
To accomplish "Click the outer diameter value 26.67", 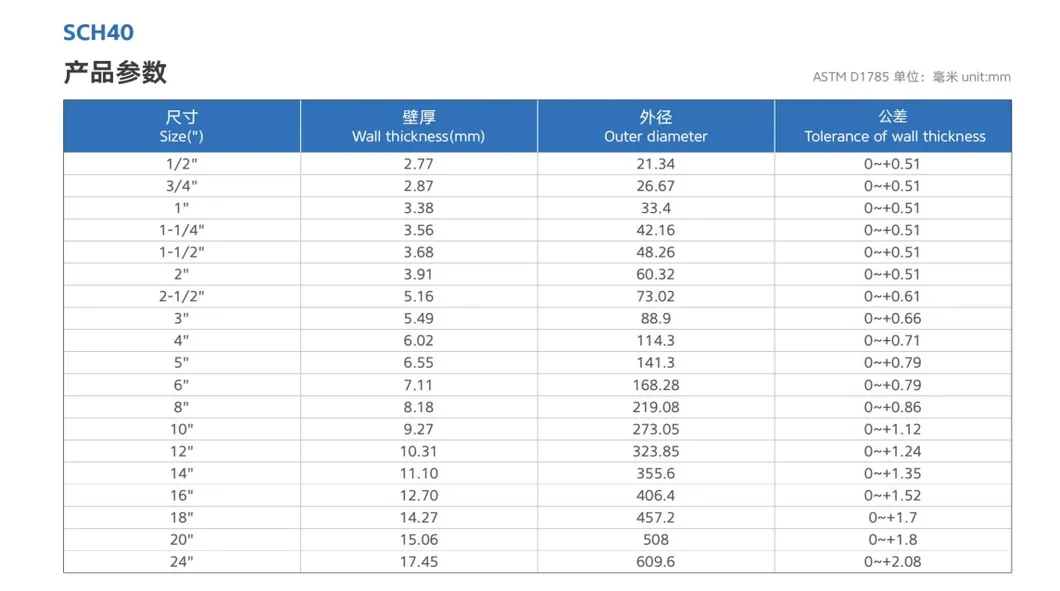I will point(655,186).
